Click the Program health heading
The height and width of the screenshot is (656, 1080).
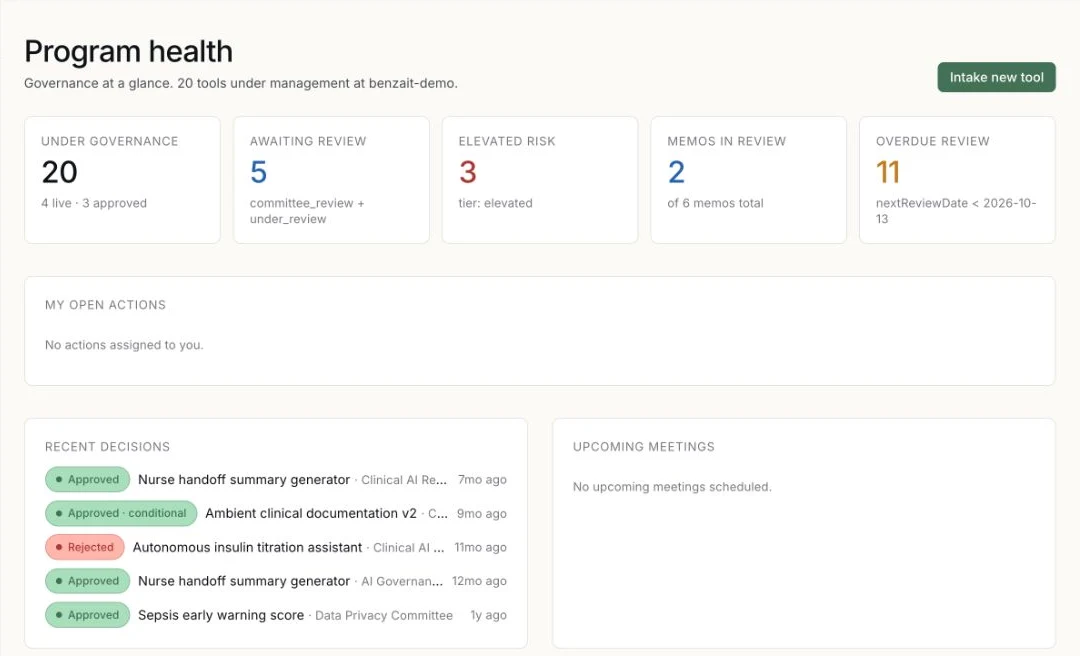(128, 52)
